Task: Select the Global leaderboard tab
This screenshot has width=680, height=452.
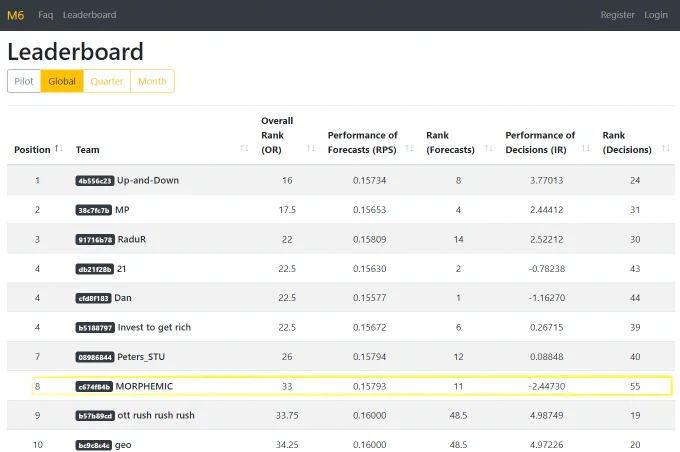Action: click(62, 81)
